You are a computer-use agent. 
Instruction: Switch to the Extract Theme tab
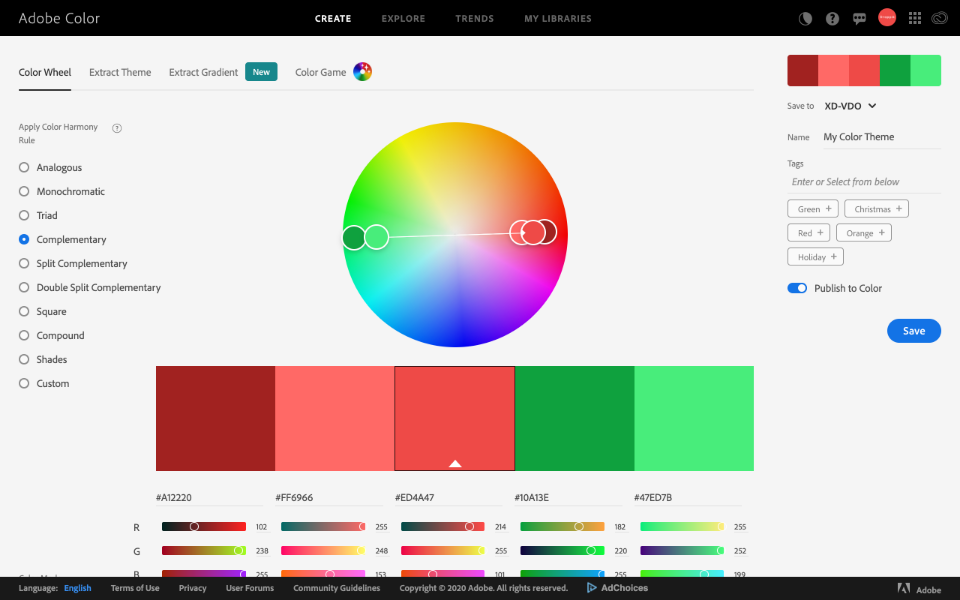coord(120,72)
